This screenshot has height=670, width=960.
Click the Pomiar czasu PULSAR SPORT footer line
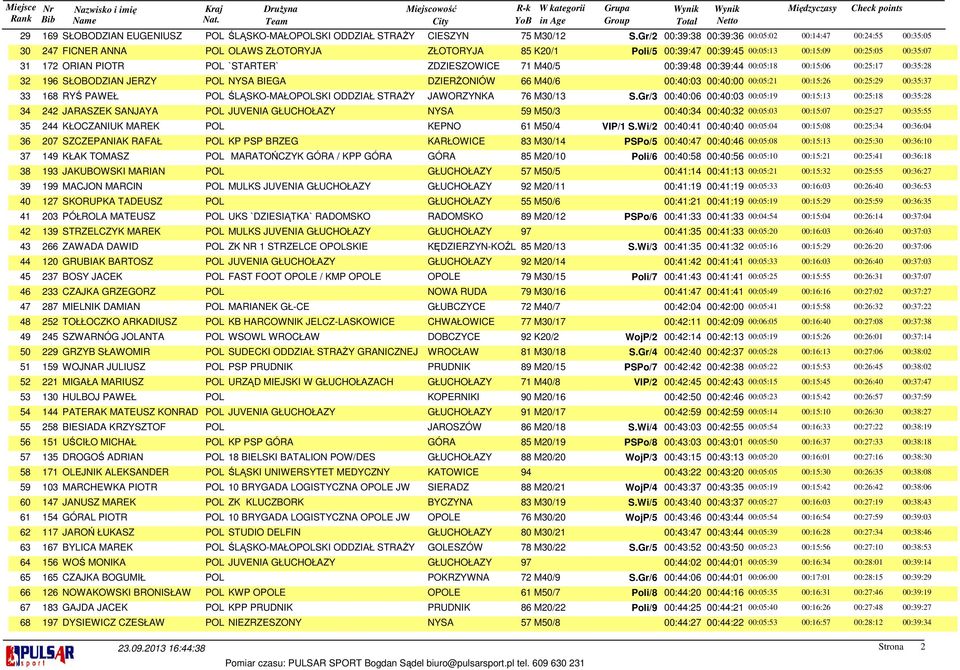tap(405, 663)
